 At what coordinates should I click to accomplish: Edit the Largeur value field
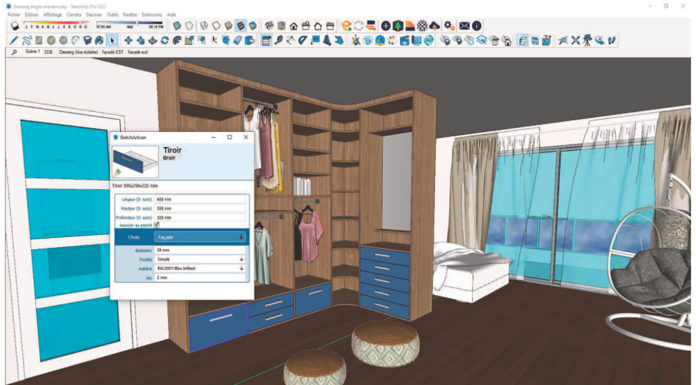click(200, 199)
